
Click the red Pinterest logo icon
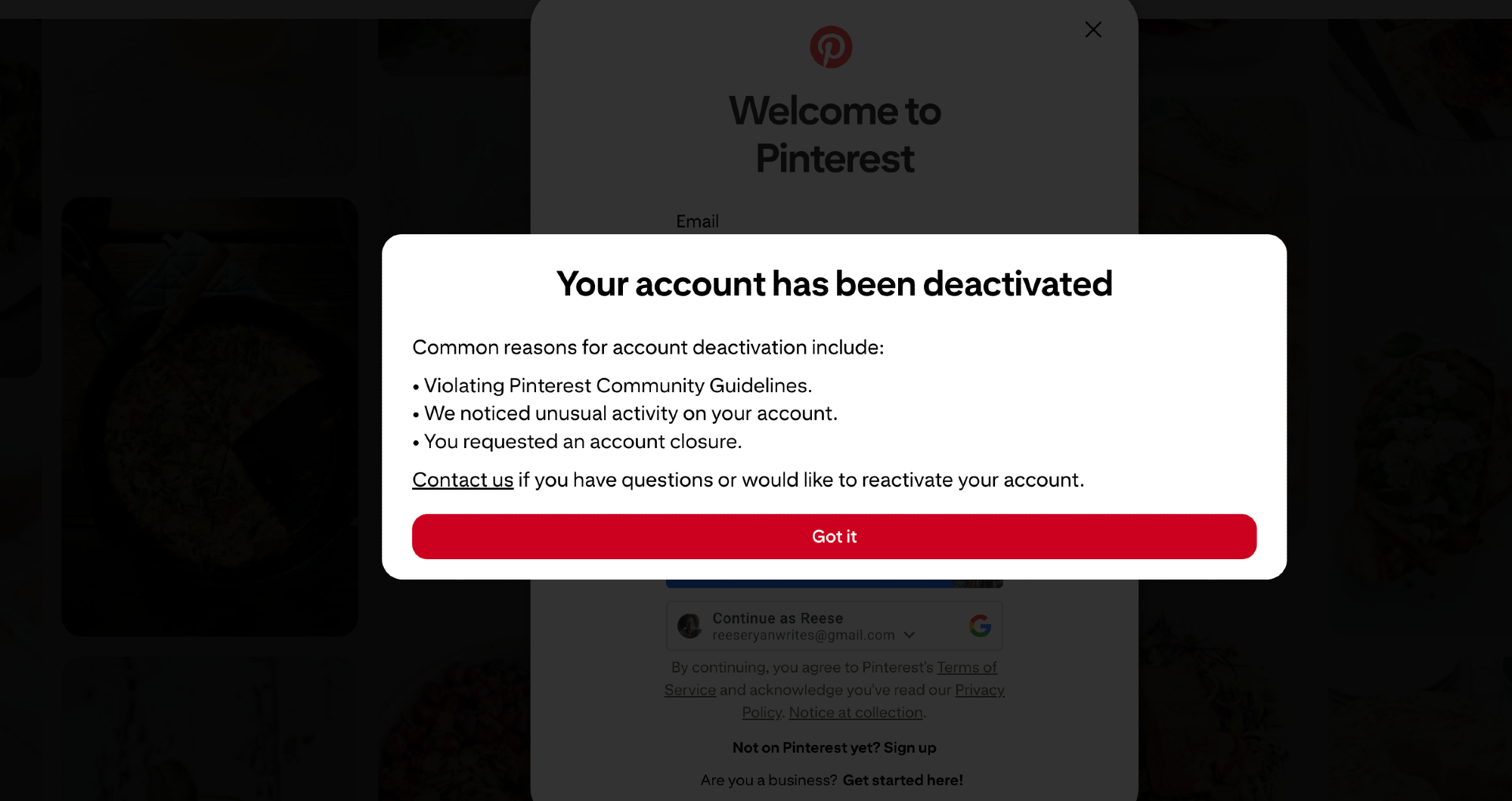(x=831, y=47)
